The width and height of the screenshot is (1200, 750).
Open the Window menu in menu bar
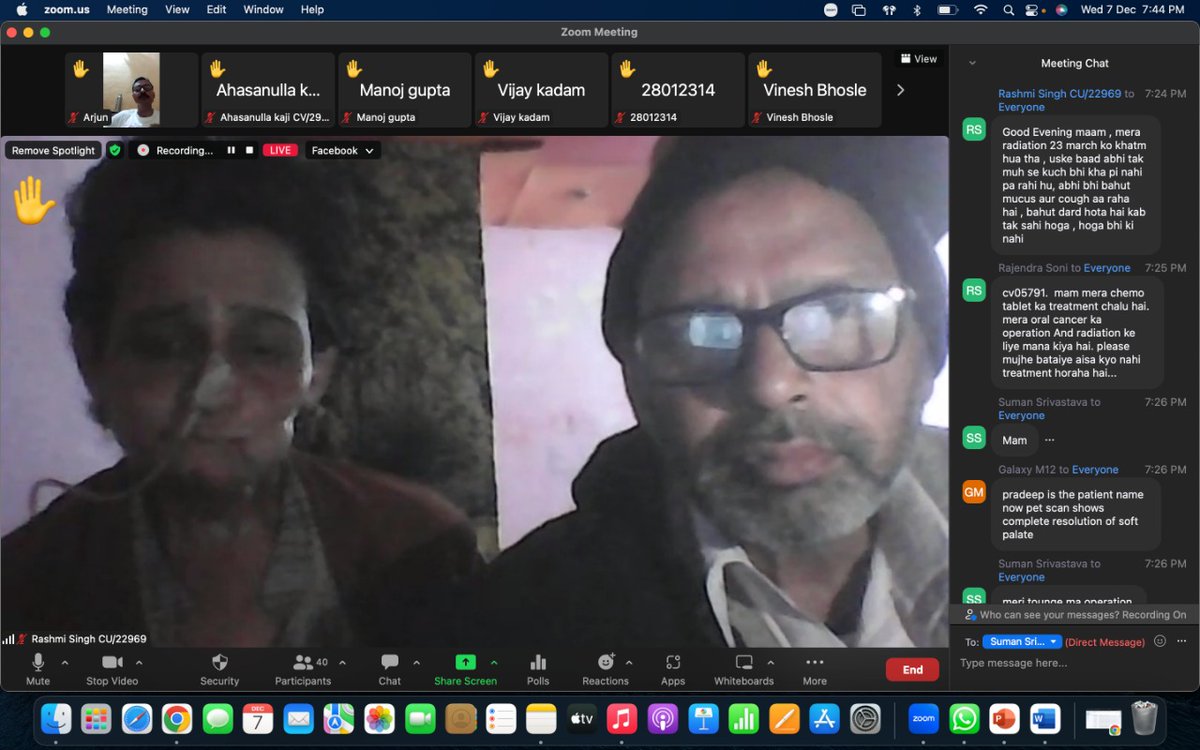click(264, 9)
